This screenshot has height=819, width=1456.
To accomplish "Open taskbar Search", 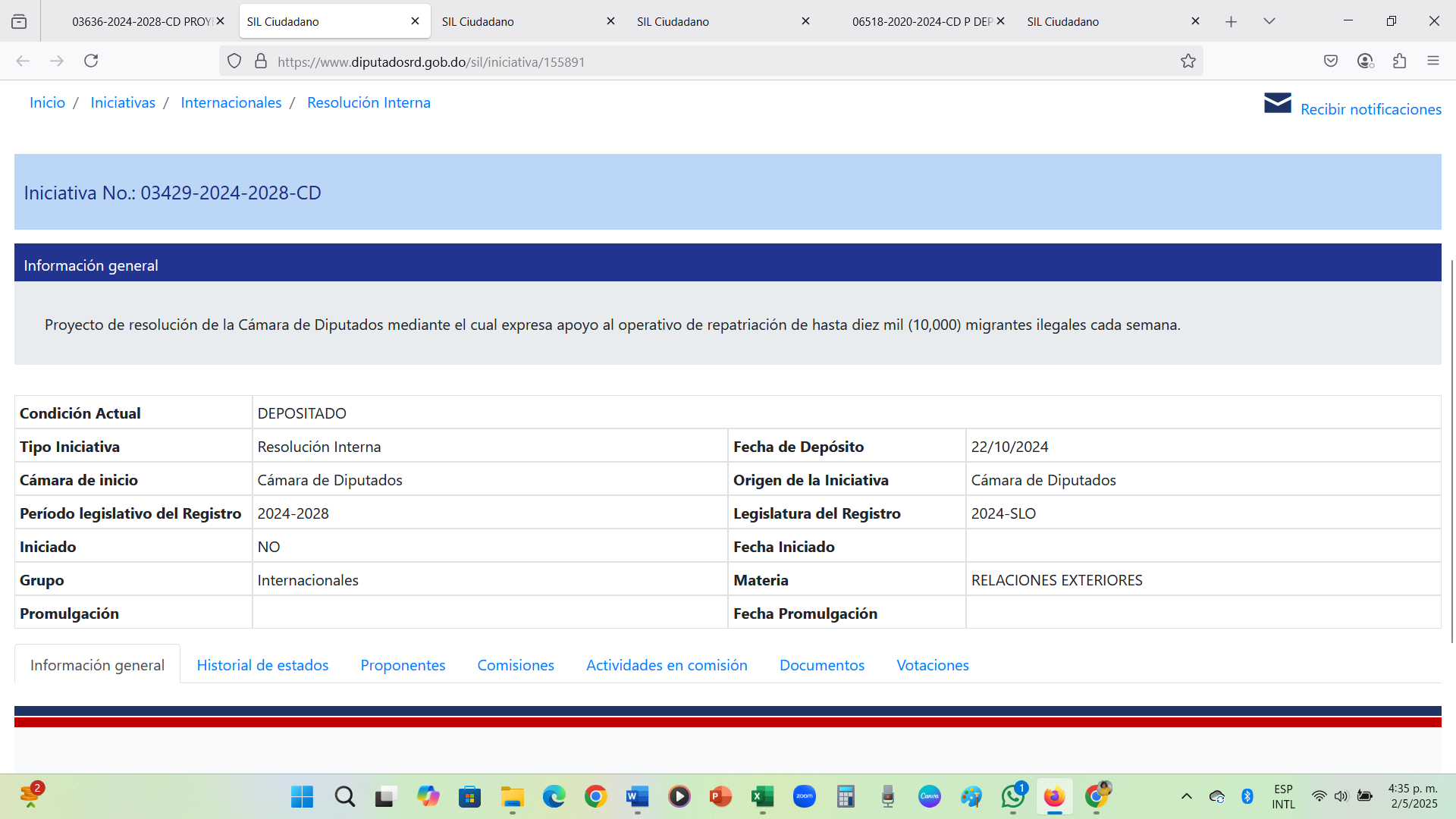I will [344, 796].
